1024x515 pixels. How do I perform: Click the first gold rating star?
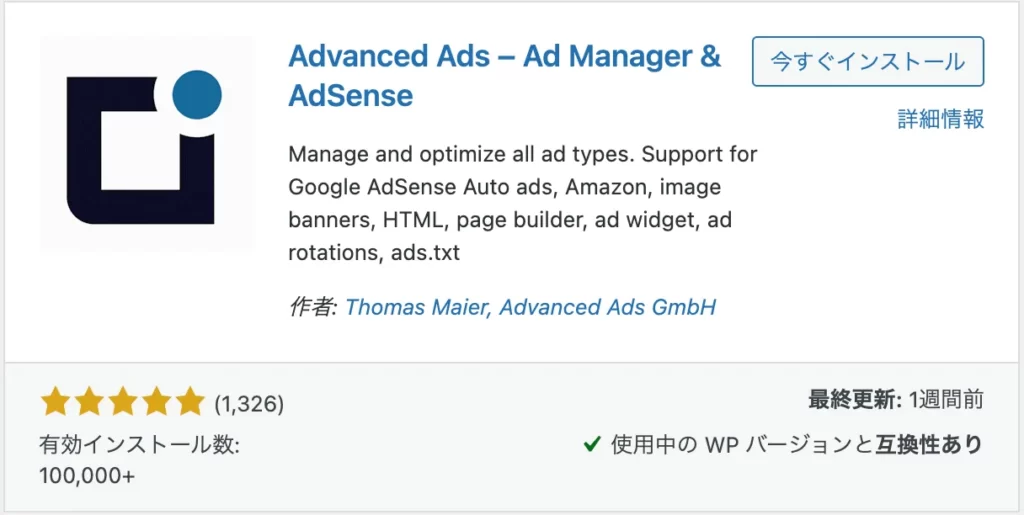[x=56, y=401]
